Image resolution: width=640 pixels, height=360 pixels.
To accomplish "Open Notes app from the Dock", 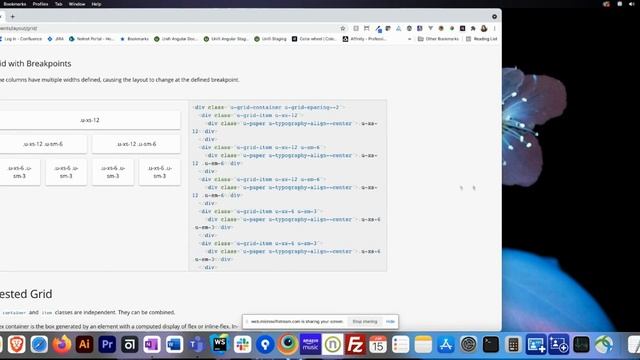I will pyautogui.click(x=423, y=345).
